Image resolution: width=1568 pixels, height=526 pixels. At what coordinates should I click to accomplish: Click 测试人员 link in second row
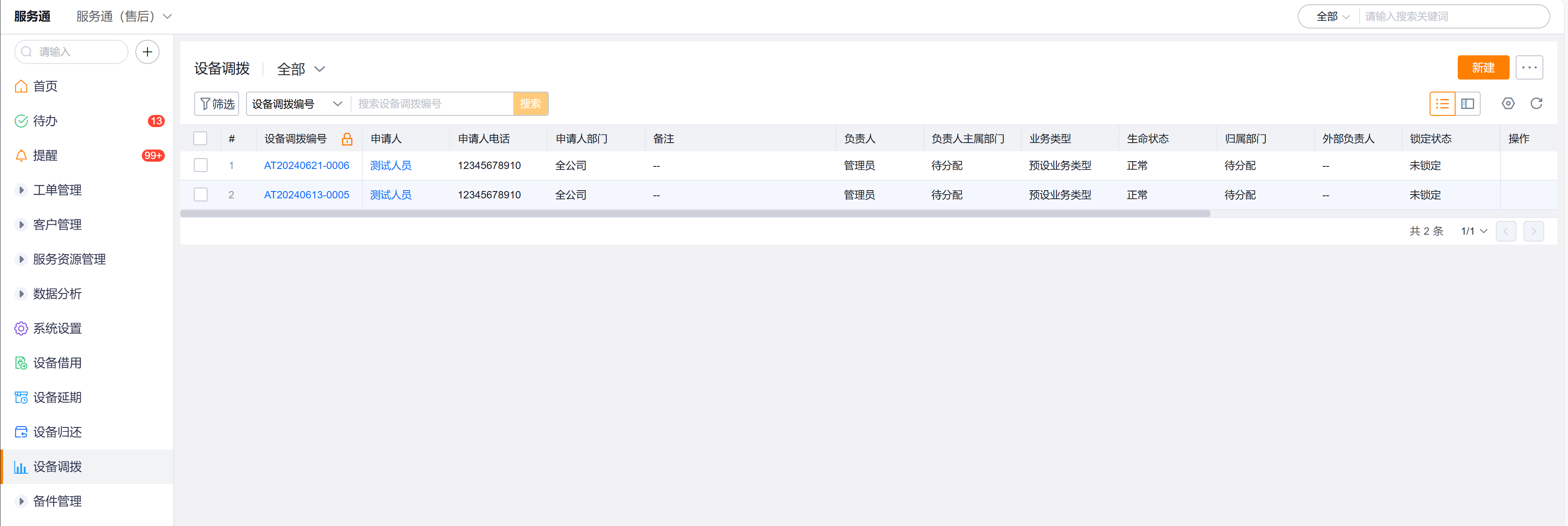coord(390,195)
